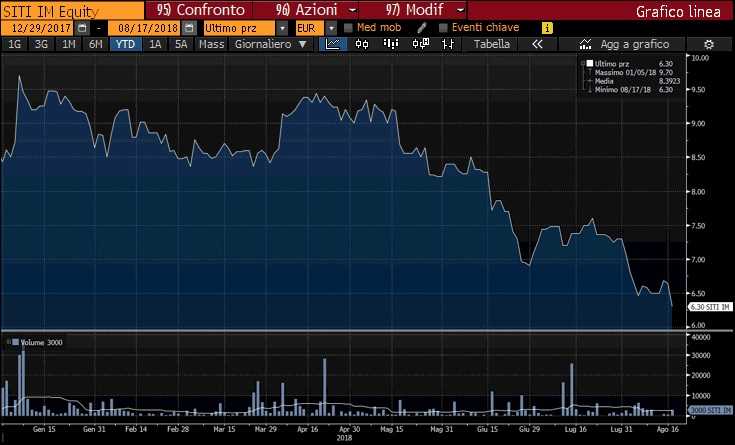Click the 95) Confronto button
The width and height of the screenshot is (735, 445).
pos(201,10)
